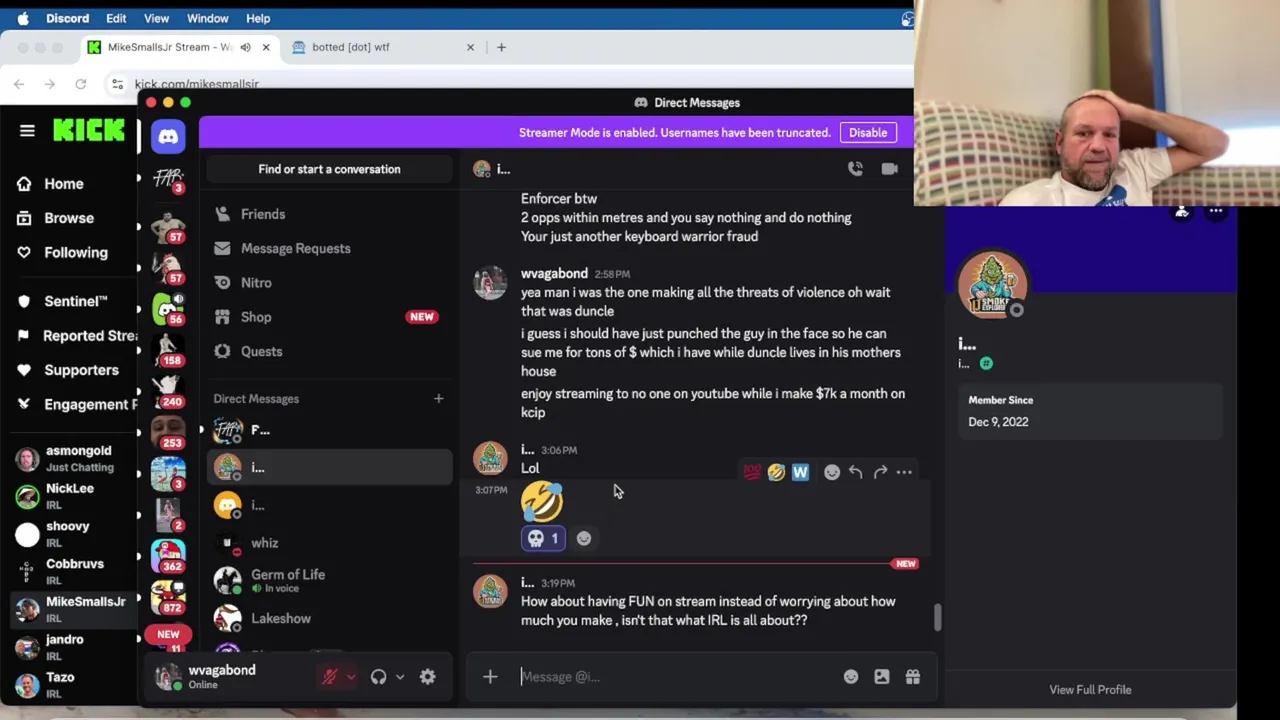Open server with 253 unread badge
Screen dimensions: 1280x720
(168, 432)
